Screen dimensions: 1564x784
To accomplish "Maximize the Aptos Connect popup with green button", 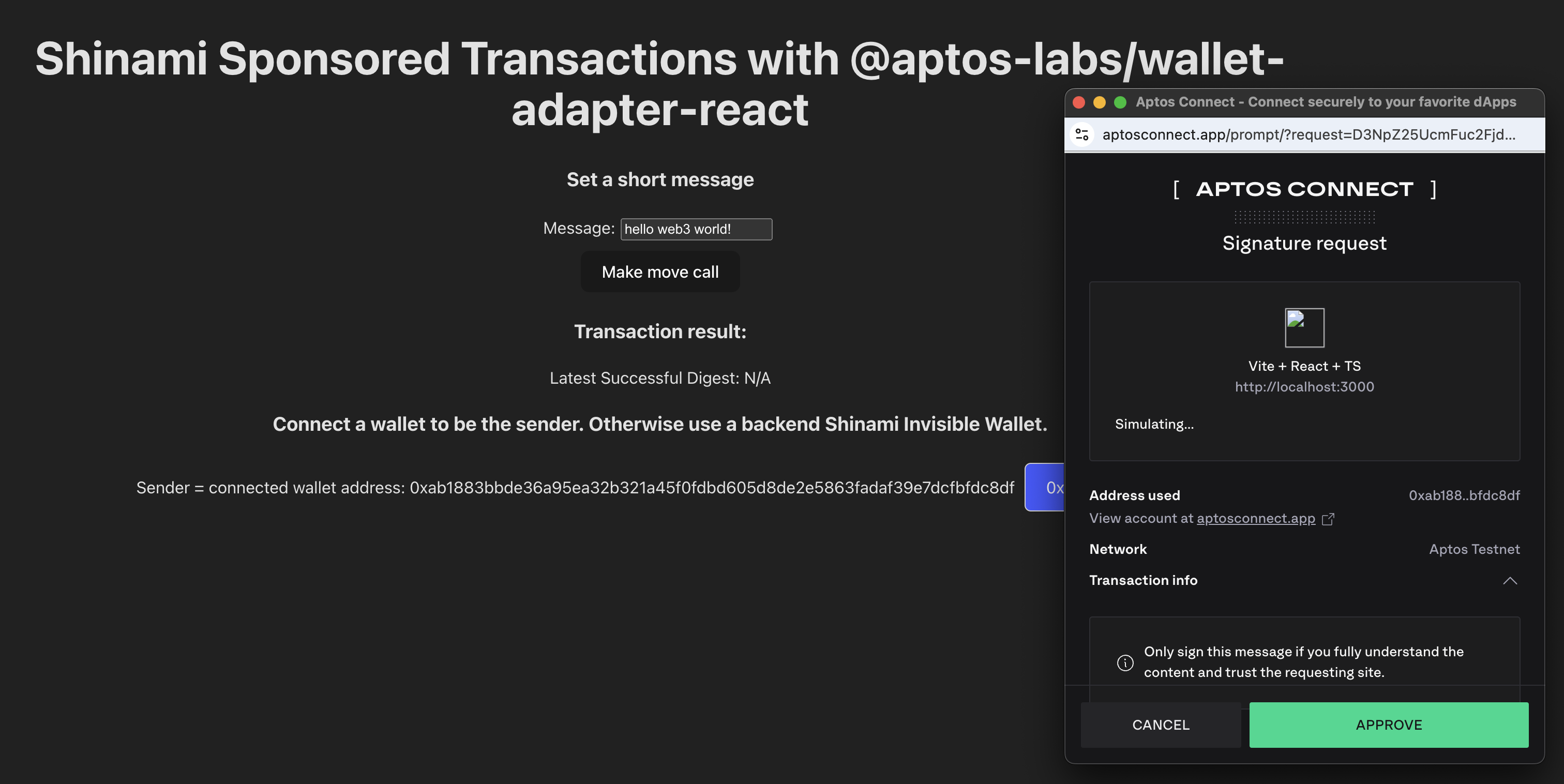I will coord(1120,102).
